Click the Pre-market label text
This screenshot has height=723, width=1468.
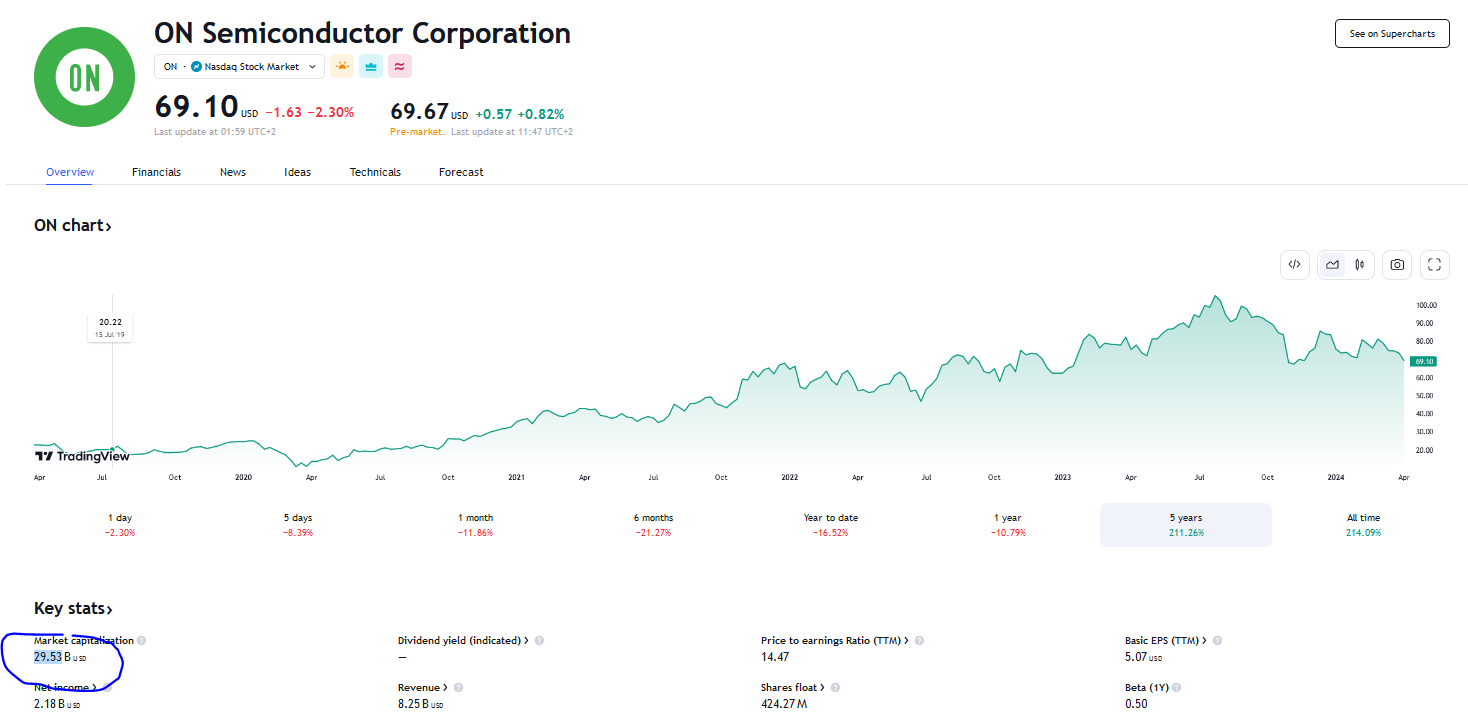(x=417, y=132)
